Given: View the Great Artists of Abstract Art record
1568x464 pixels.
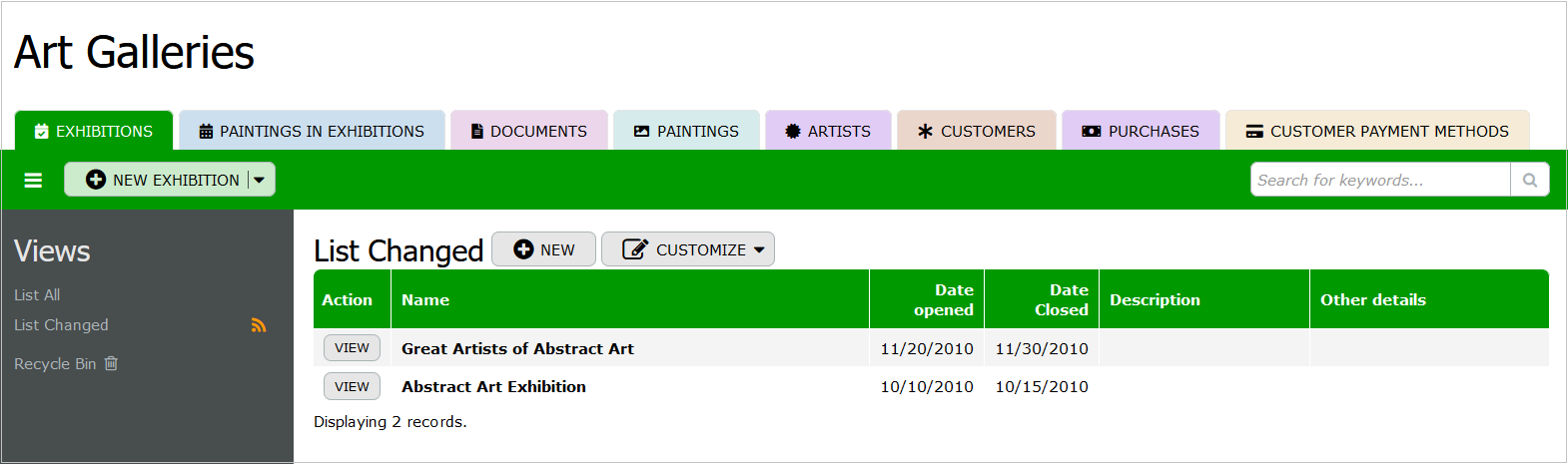Looking at the screenshot, I should 352,348.
